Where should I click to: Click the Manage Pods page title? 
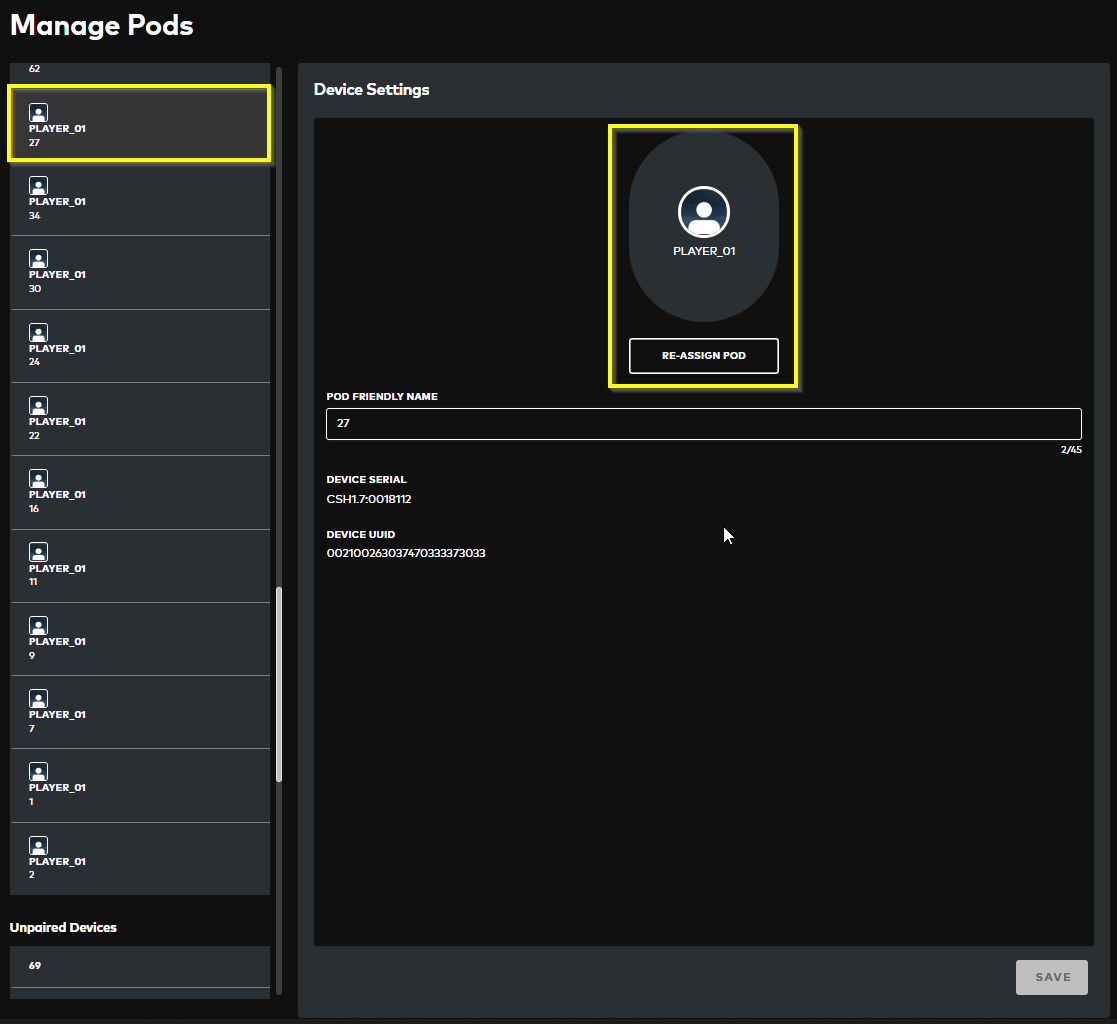[102, 26]
